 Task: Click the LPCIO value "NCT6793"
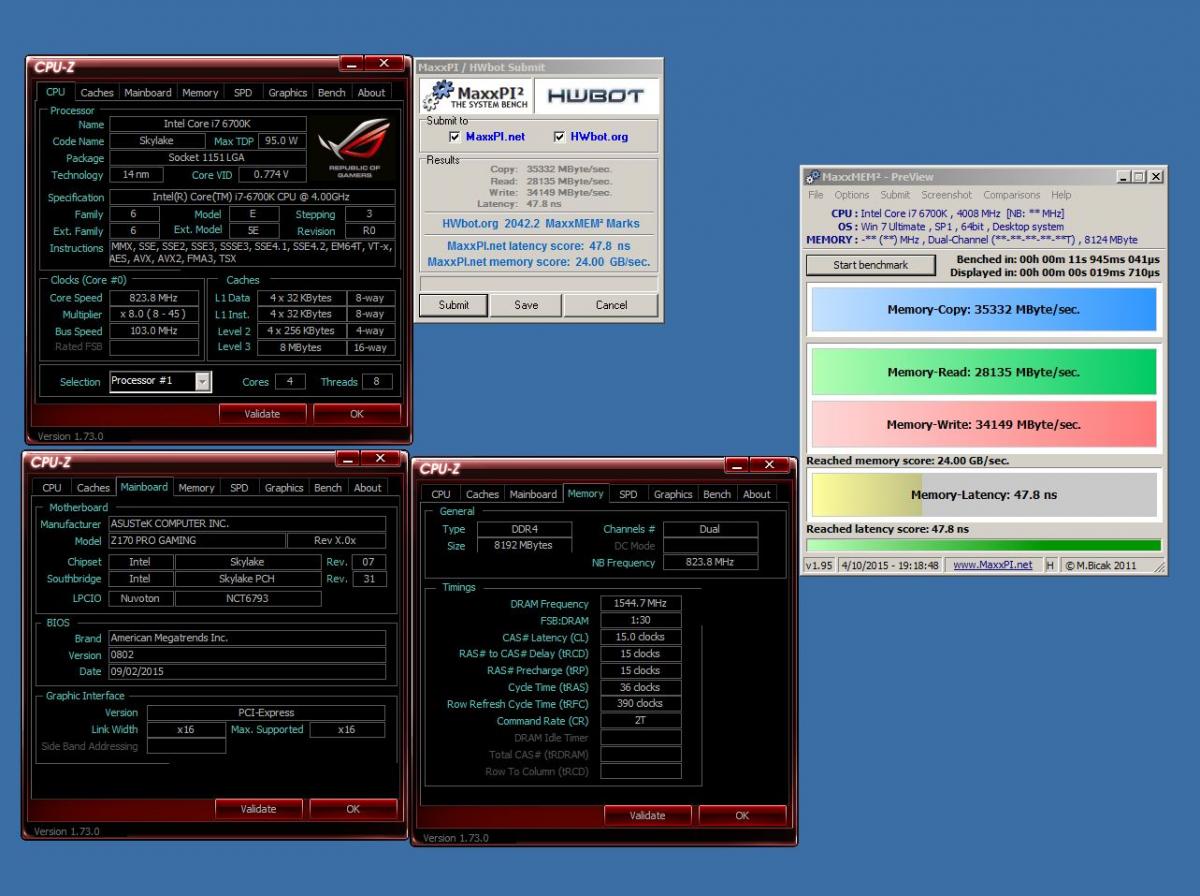point(249,598)
